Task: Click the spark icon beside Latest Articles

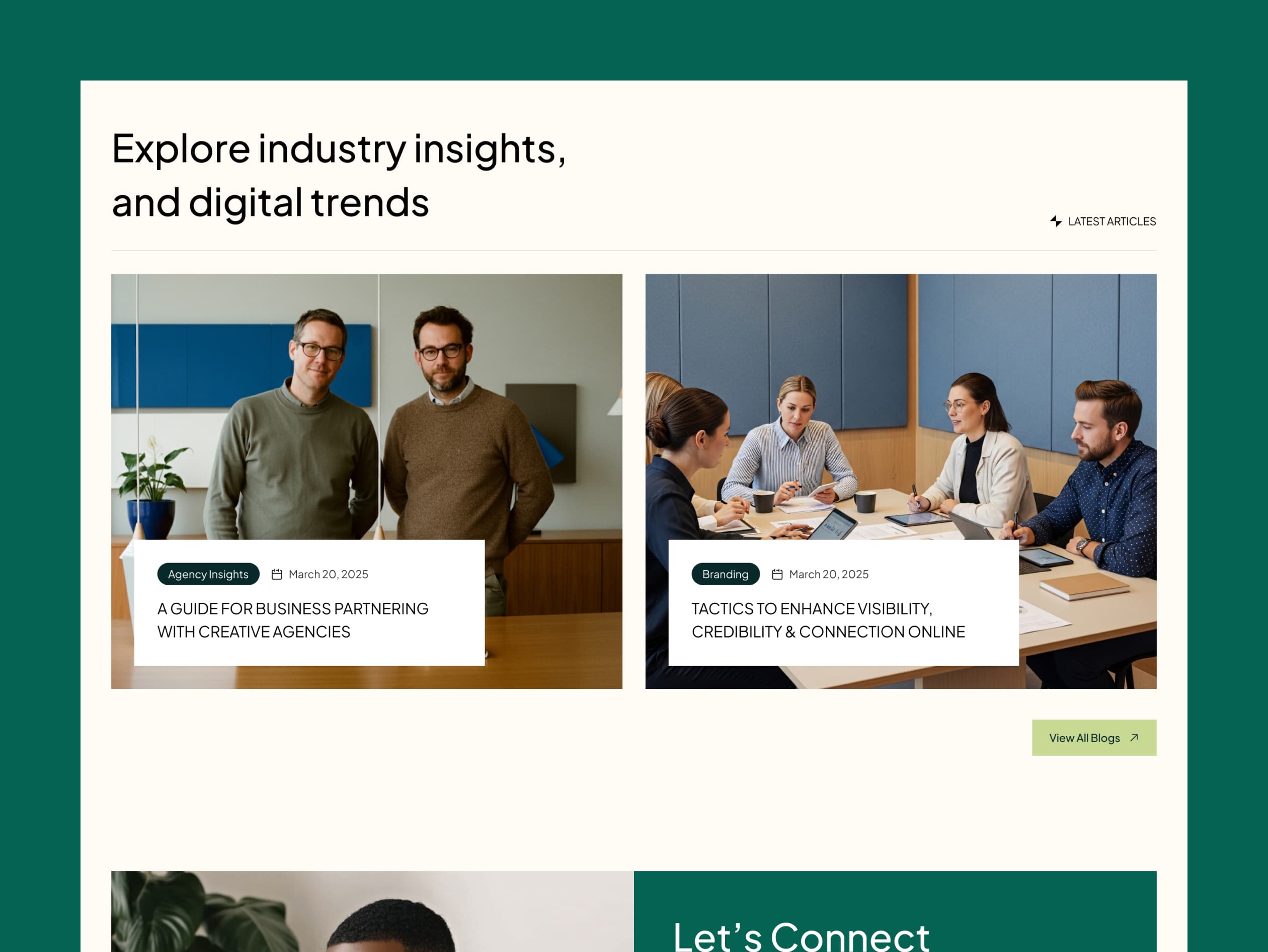Action: click(1056, 221)
